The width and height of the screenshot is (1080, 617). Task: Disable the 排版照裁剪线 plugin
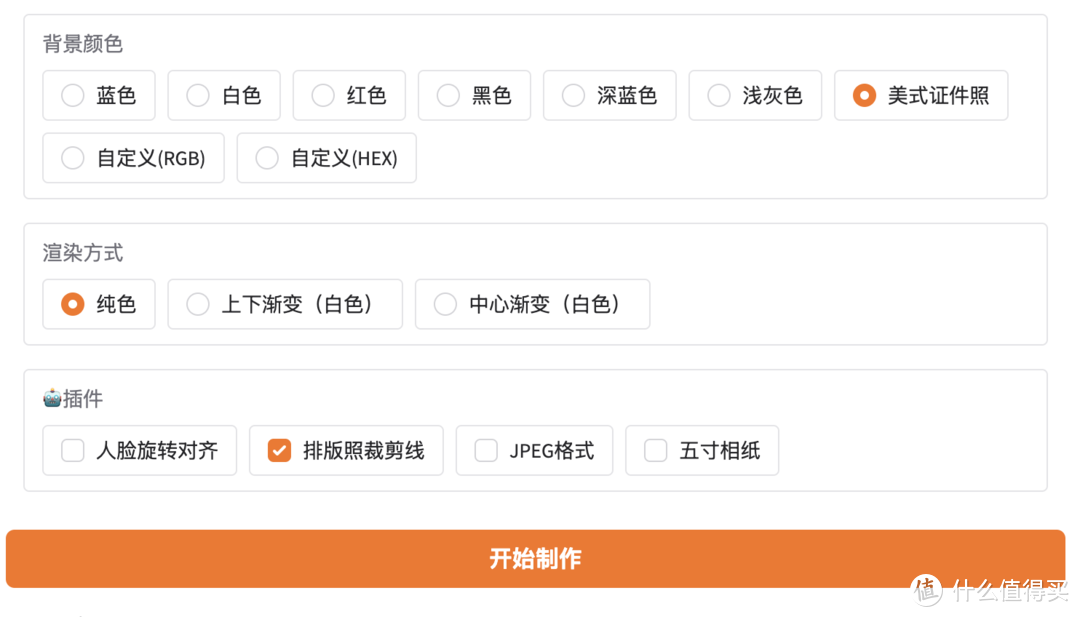(x=346, y=450)
